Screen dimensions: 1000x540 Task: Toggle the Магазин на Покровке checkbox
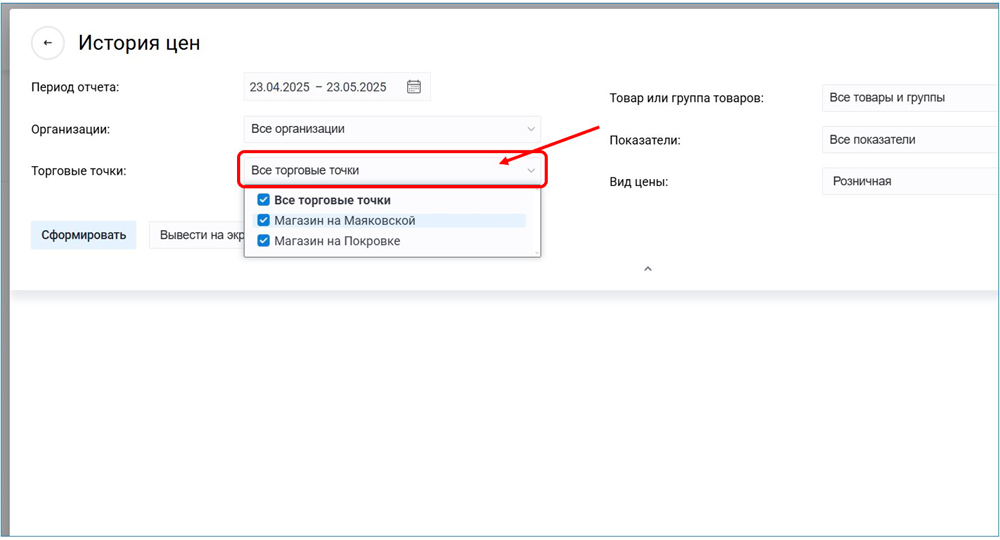point(264,240)
